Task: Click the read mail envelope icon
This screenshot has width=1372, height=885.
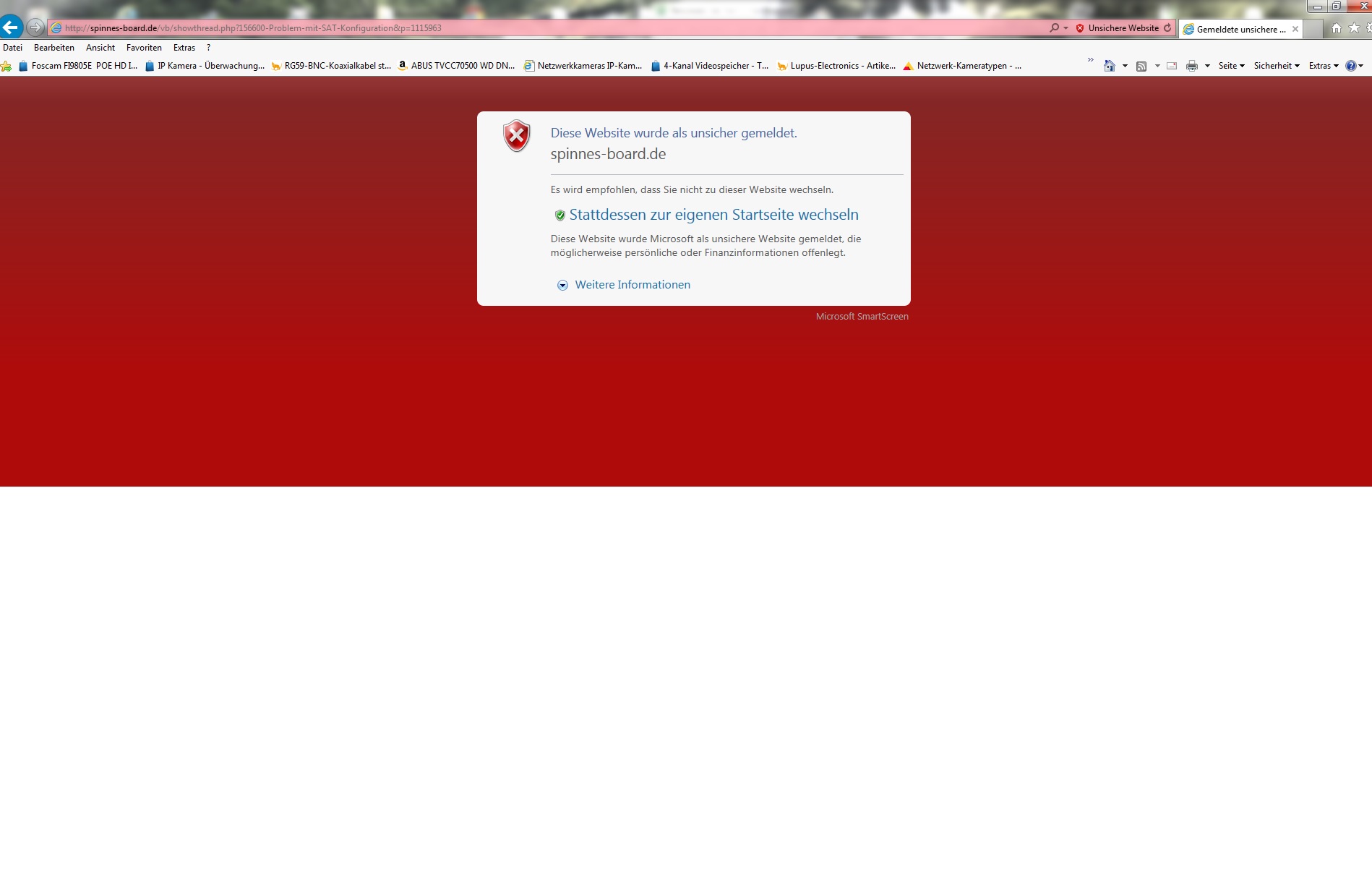Action: [x=1172, y=66]
